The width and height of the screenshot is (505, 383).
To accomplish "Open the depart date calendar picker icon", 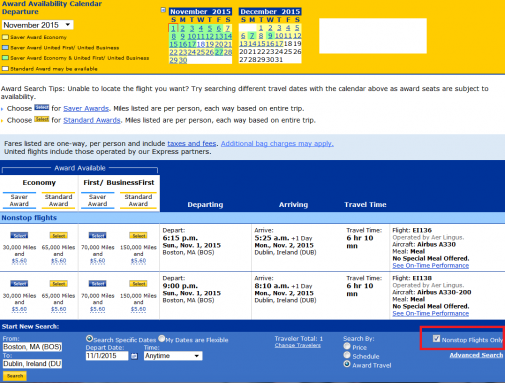I will click(x=134, y=356).
